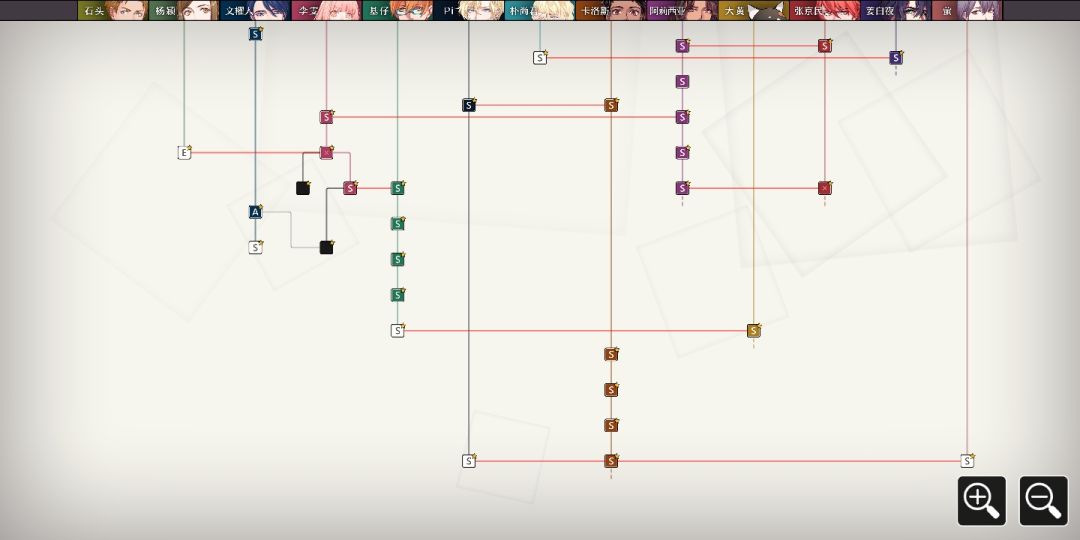Open the pink-haired 李 character tab
Screen dimensions: 1080x540
[x=326, y=10]
